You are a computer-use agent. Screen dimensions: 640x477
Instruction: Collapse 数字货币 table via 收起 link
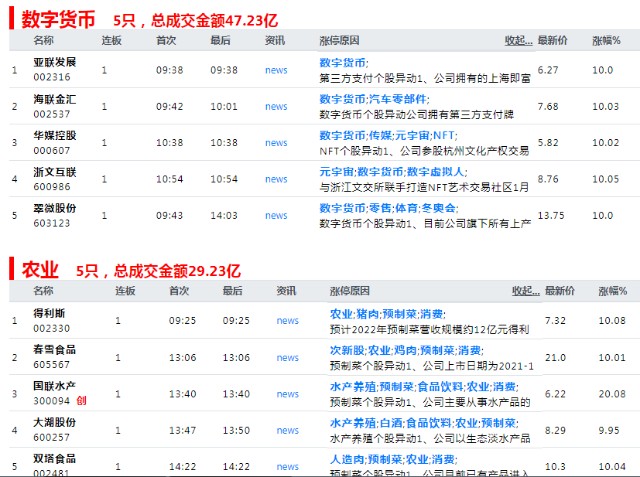(518, 40)
